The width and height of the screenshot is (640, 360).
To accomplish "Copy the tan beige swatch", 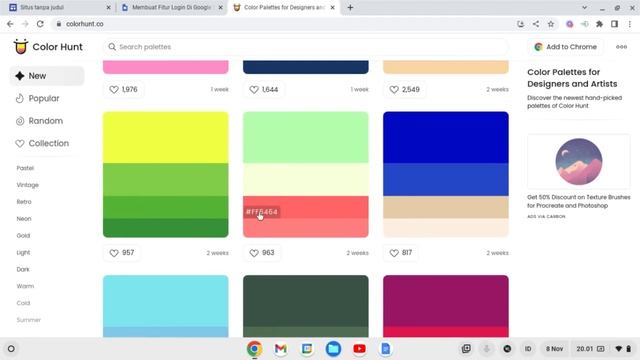I will click(x=446, y=207).
